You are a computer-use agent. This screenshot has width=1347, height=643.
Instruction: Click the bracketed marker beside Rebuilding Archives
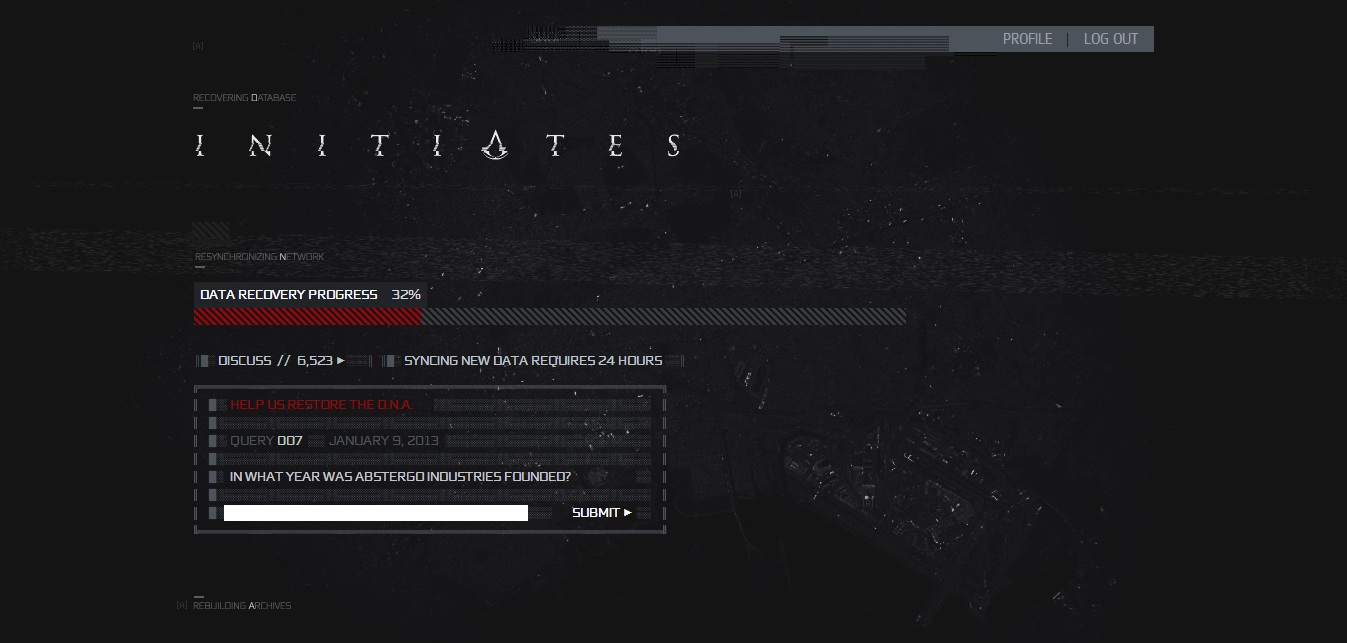point(182,606)
